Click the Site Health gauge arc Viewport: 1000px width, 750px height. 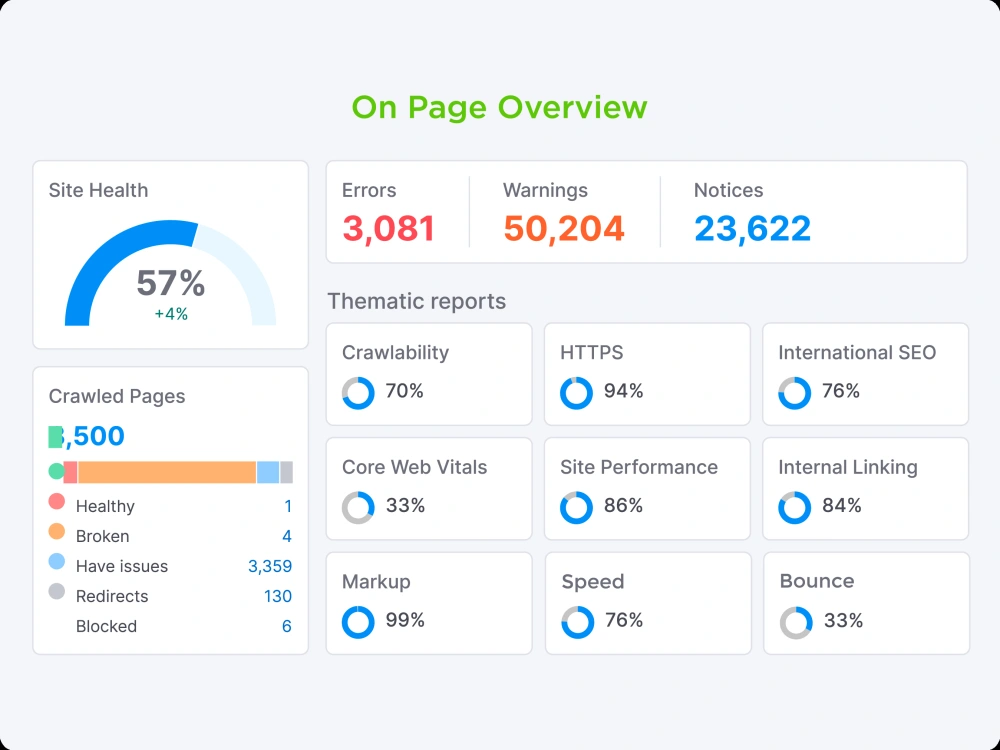point(170,273)
